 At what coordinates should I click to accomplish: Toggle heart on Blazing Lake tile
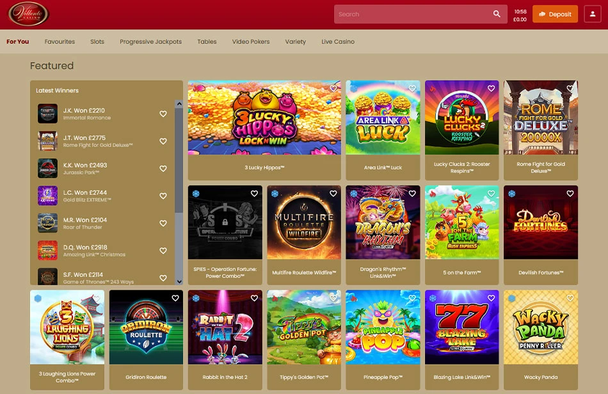(491, 298)
